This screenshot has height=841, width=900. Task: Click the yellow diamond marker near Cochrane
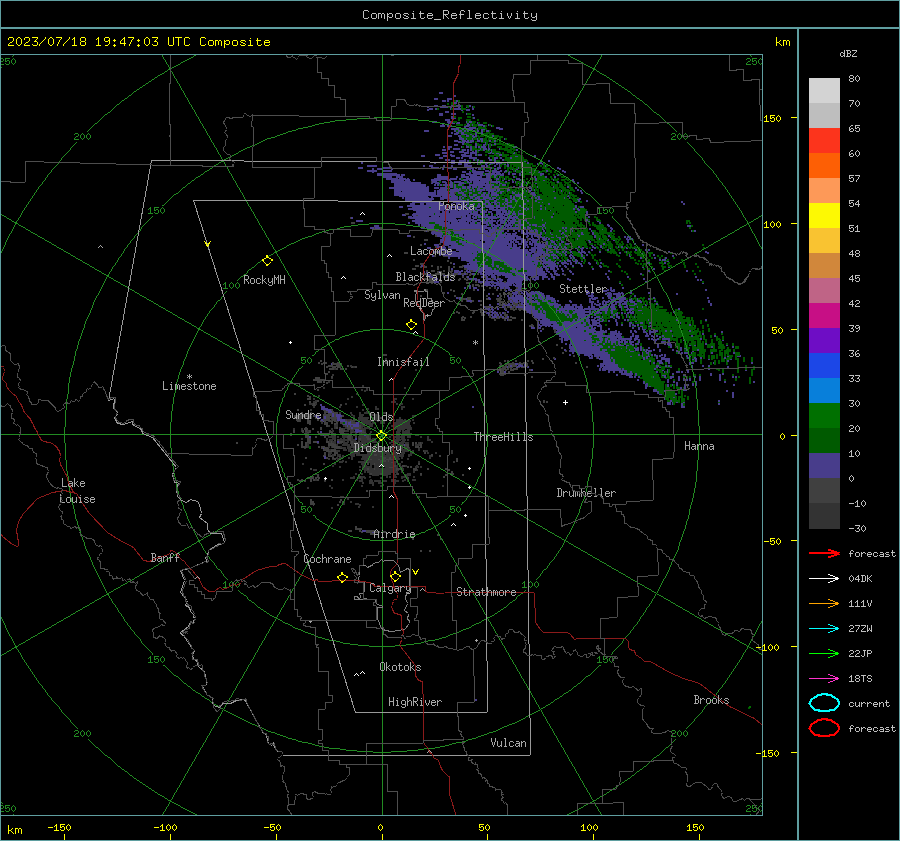(x=342, y=577)
